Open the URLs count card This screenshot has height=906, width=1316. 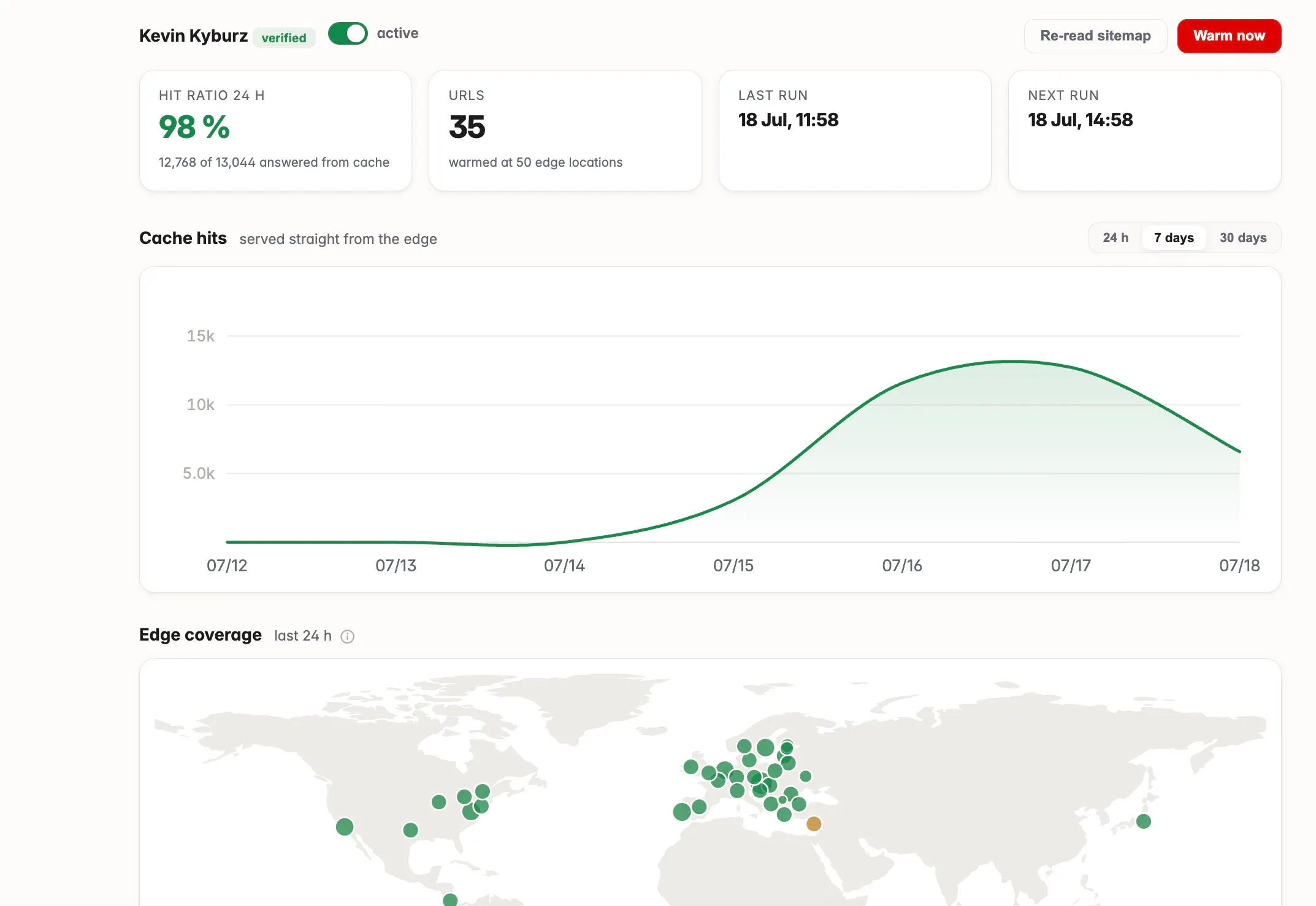pyautogui.click(x=565, y=131)
